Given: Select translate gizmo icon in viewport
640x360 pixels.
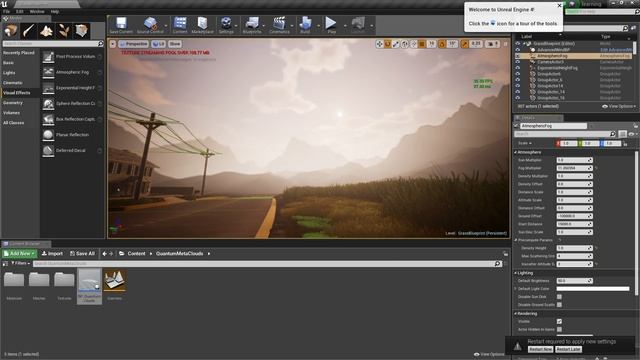Looking at the screenshot, I should [x=379, y=44].
